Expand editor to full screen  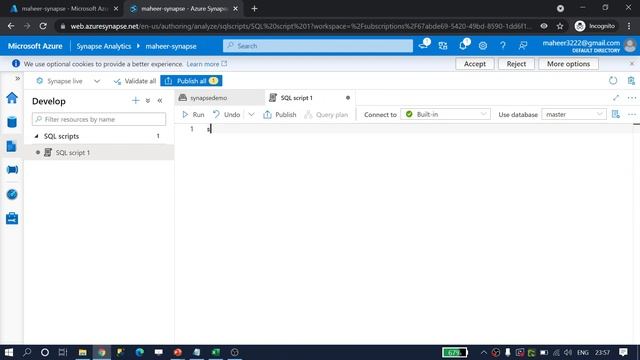click(616, 98)
